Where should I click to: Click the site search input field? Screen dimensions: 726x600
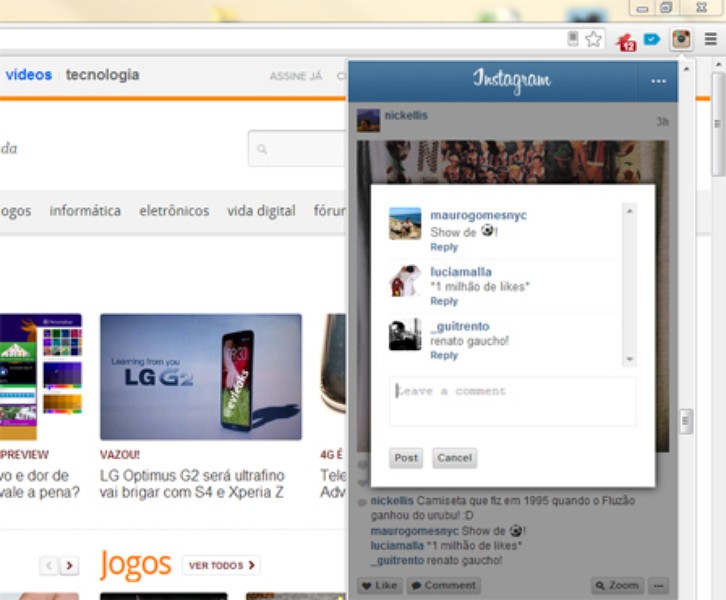[x=297, y=149]
